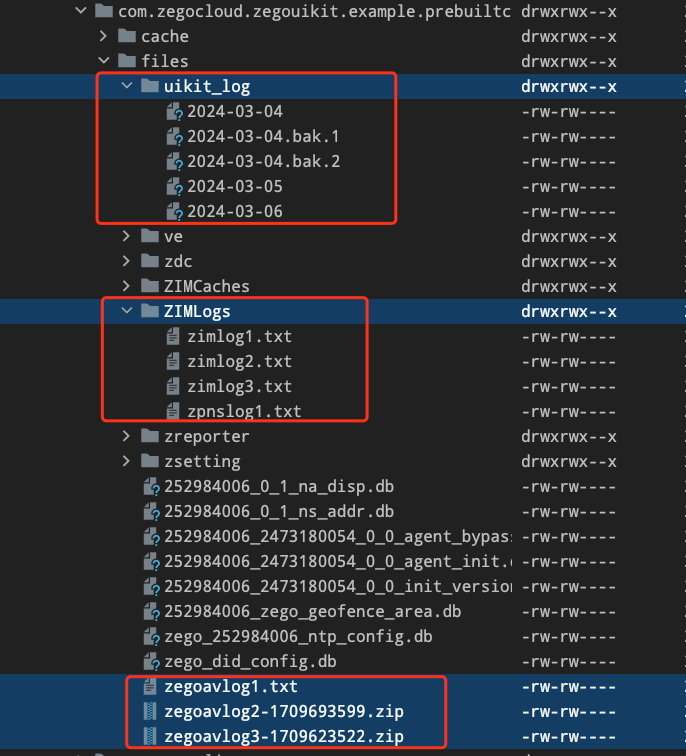Viewport: 686px width, 756px height.
Task: Select the zegoavlog1.txt file name
Action: pos(230,687)
